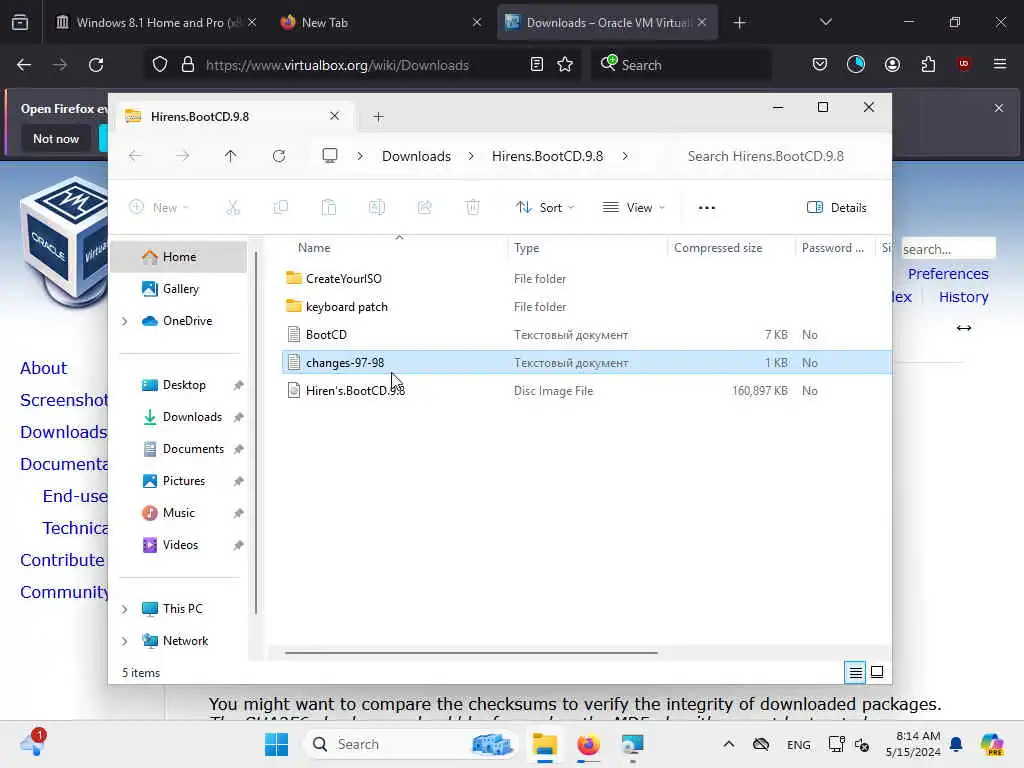Click the Windows Start button
The width and height of the screenshot is (1024, 768).
tap(276, 744)
